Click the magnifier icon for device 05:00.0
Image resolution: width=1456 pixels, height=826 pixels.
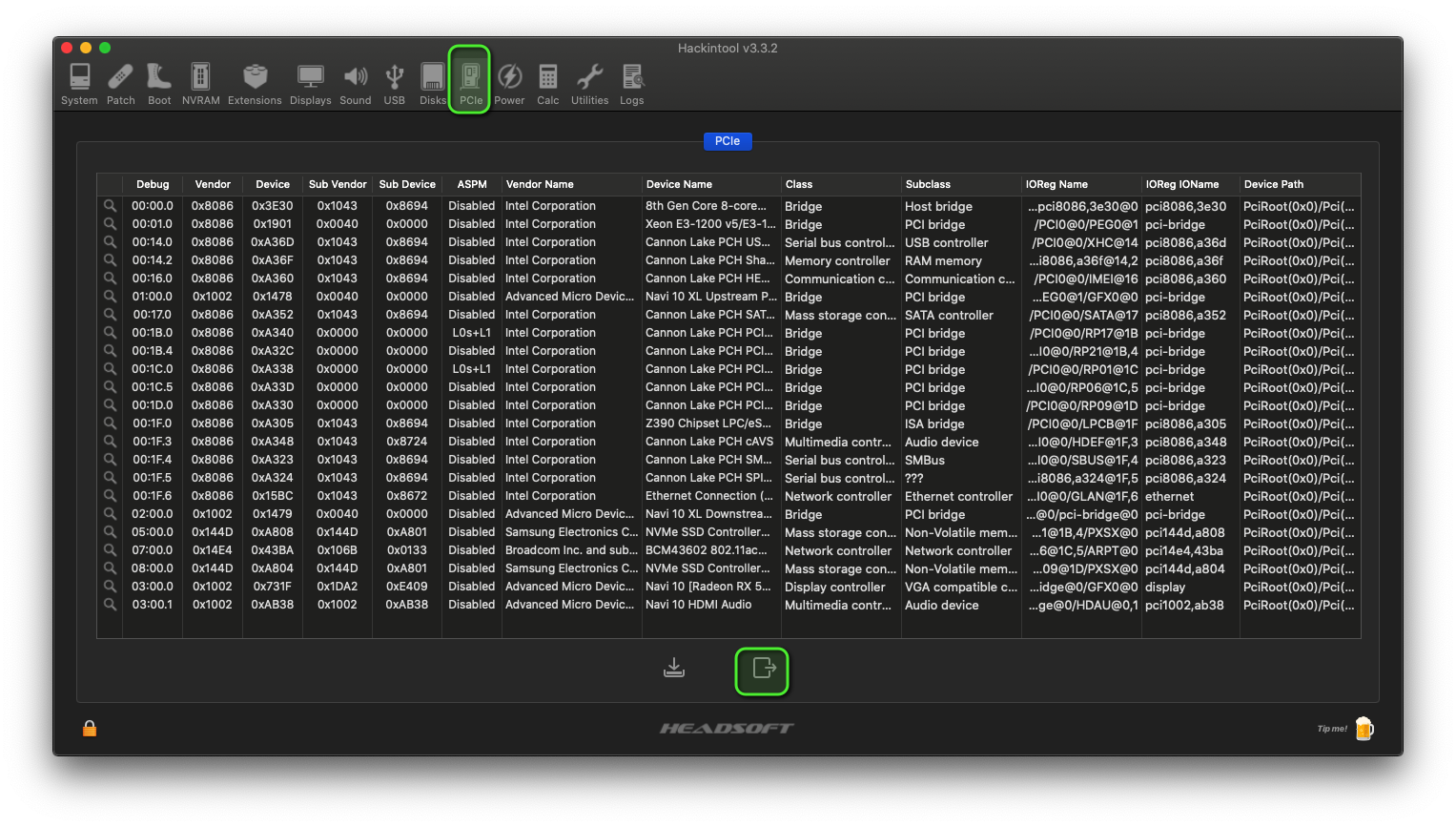(x=110, y=532)
